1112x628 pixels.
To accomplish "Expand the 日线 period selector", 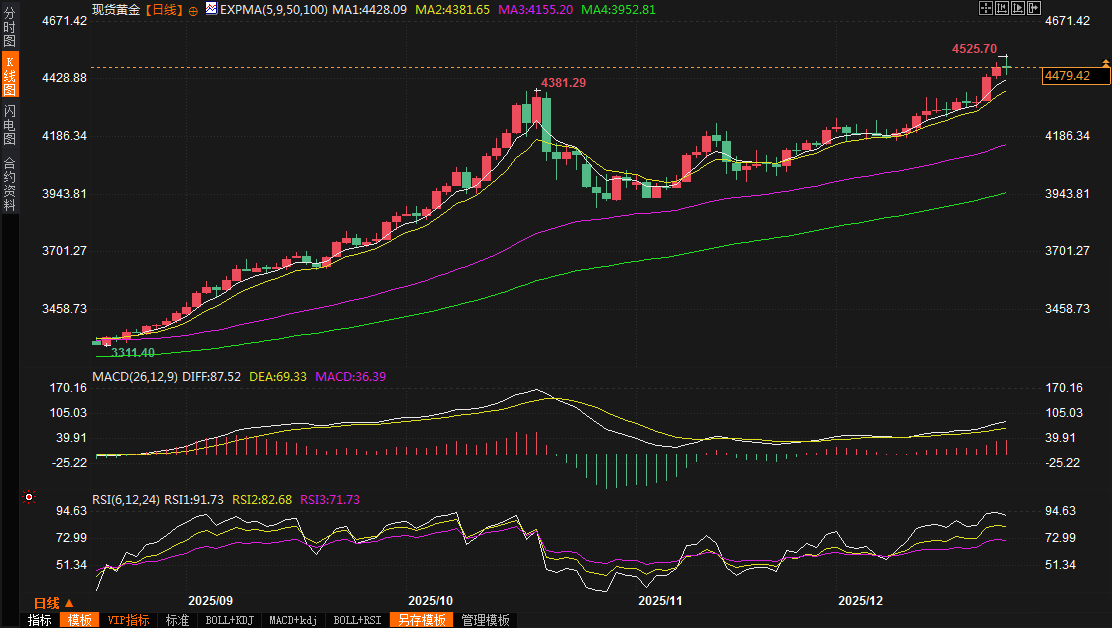I will point(53,603).
